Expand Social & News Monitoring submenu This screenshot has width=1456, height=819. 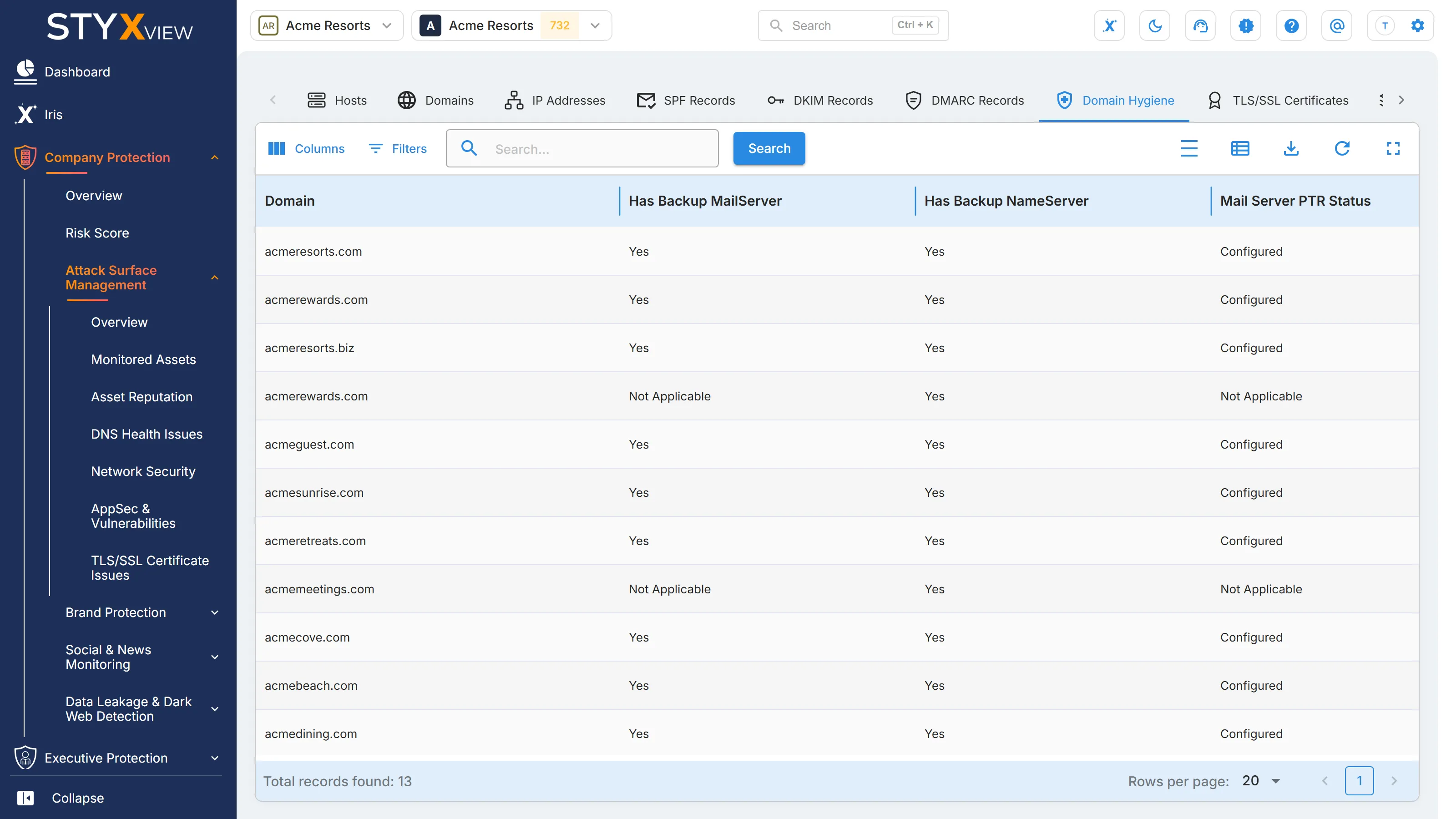click(215, 657)
